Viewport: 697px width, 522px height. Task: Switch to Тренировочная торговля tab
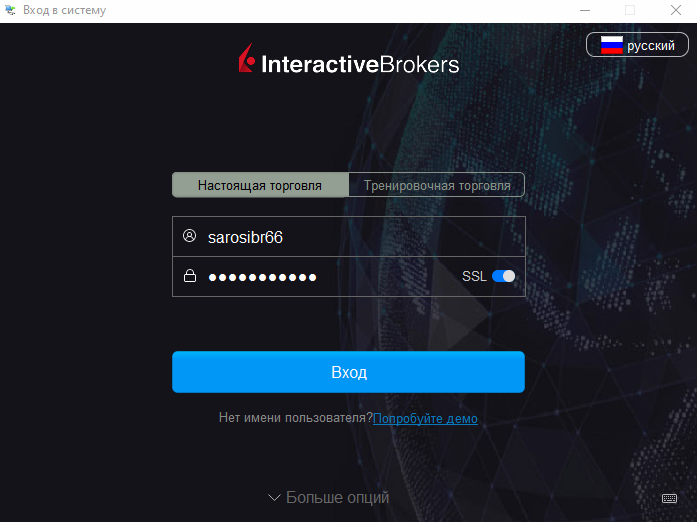437,185
